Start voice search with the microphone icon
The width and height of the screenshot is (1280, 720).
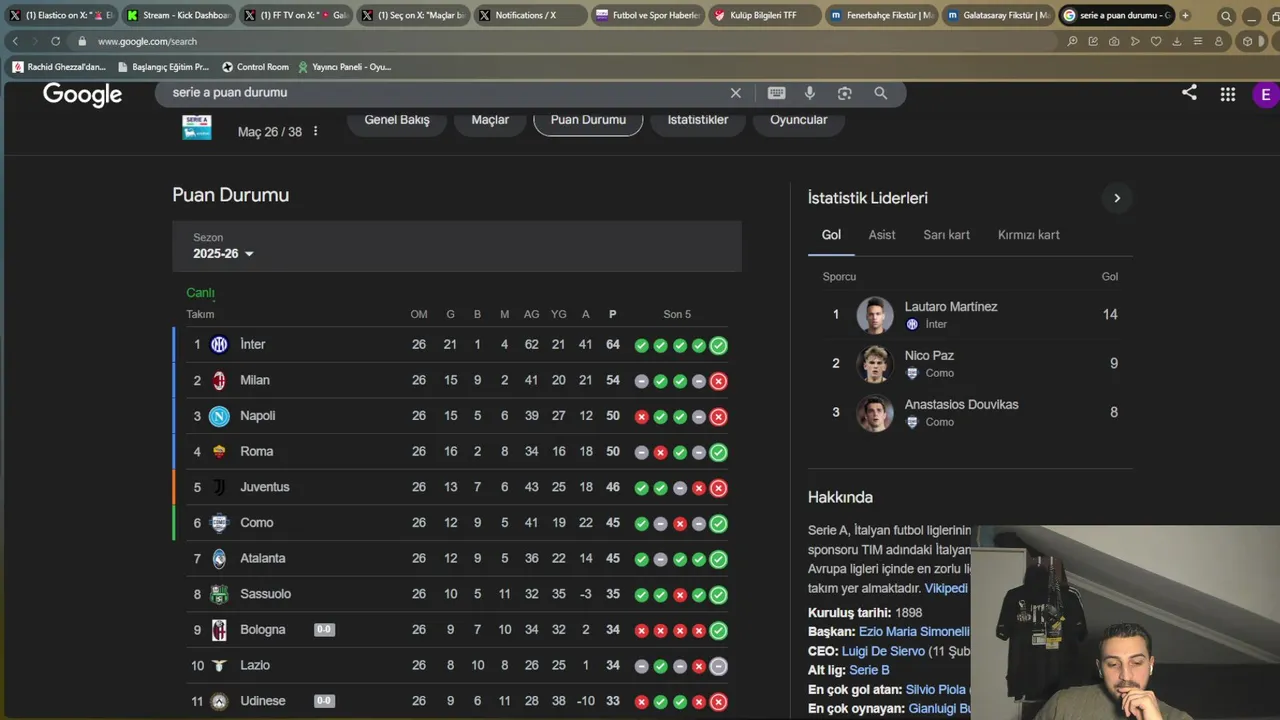coord(810,93)
